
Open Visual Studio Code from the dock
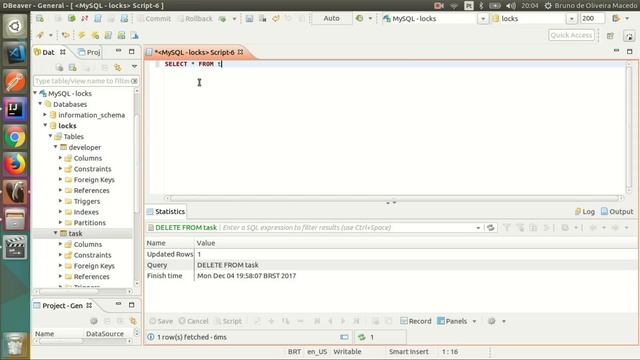click(15, 53)
